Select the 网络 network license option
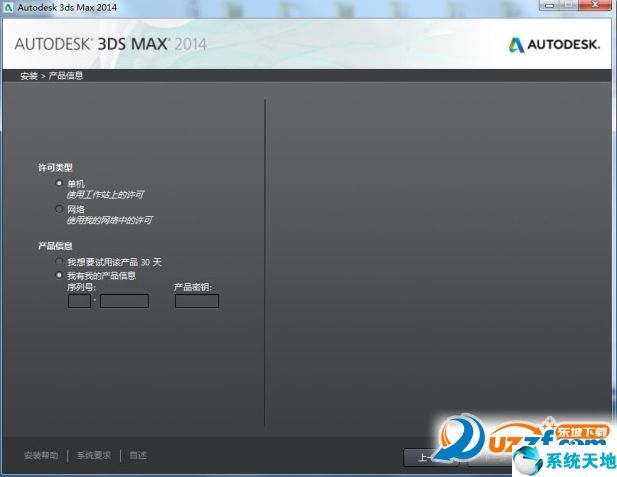Image resolution: width=617 pixels, height=477 pixels. tap(59, 209)
